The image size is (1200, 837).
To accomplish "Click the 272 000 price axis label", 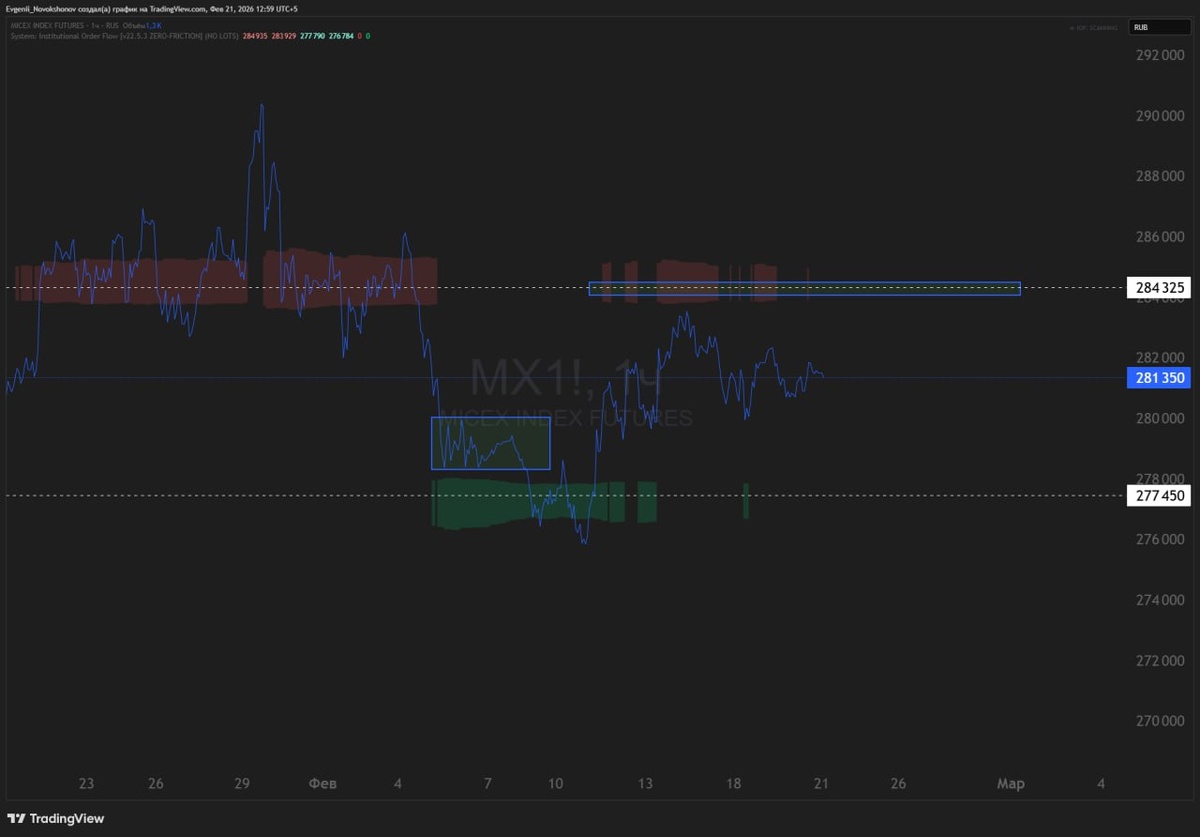I will pos(1158,660).
